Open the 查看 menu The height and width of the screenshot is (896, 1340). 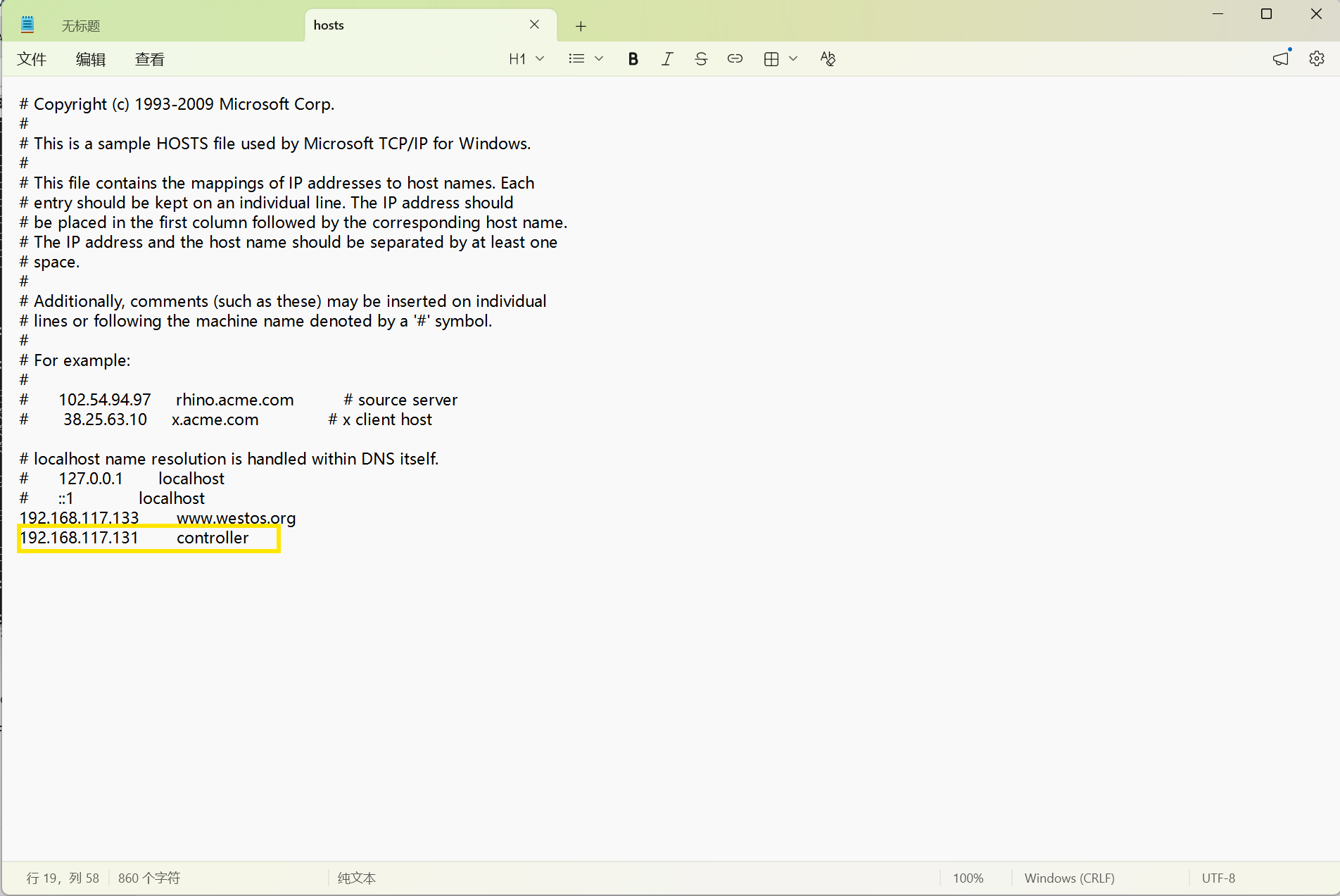click(x=150, y=59)
